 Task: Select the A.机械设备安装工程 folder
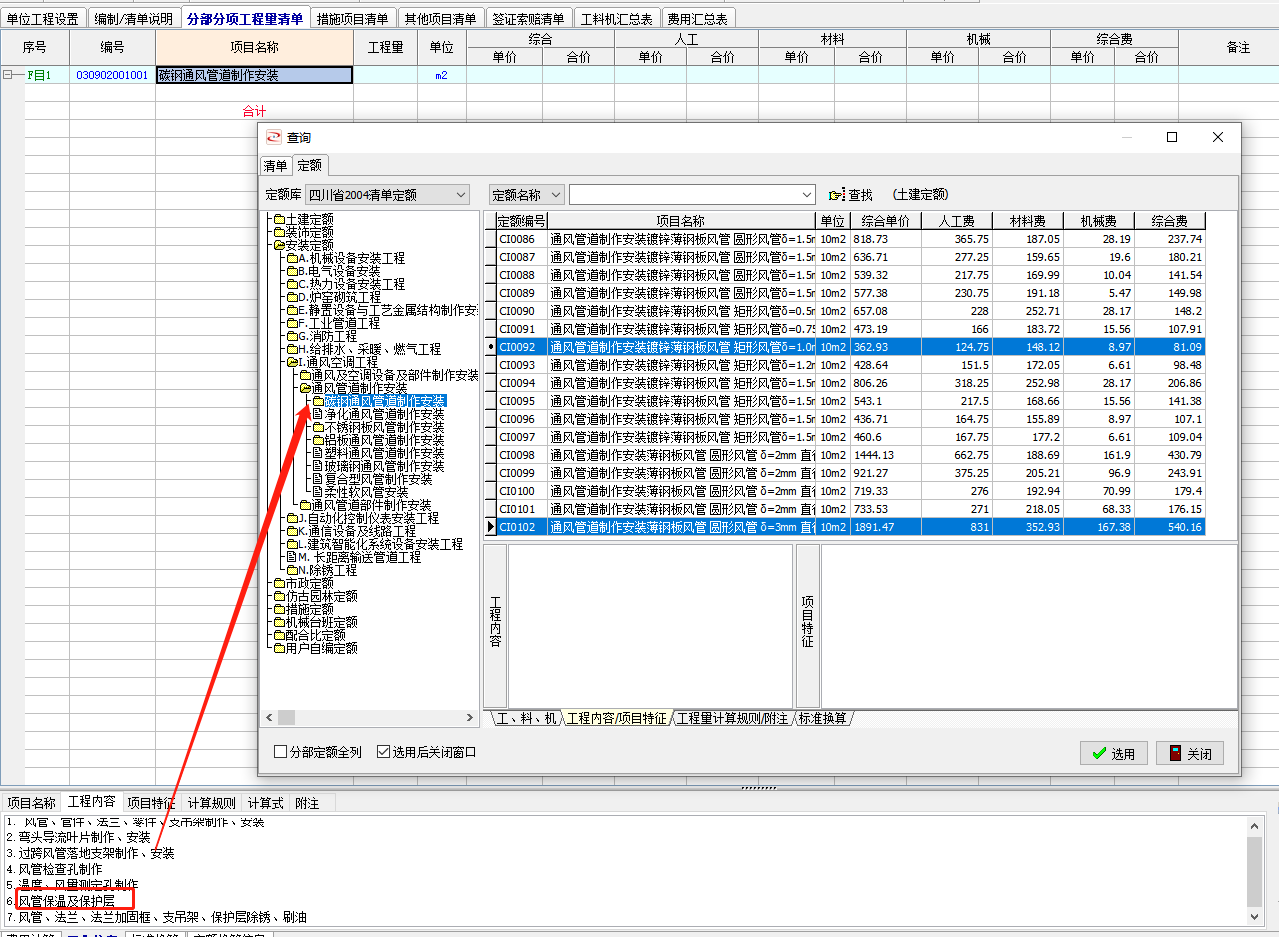(x=350, y=258)
